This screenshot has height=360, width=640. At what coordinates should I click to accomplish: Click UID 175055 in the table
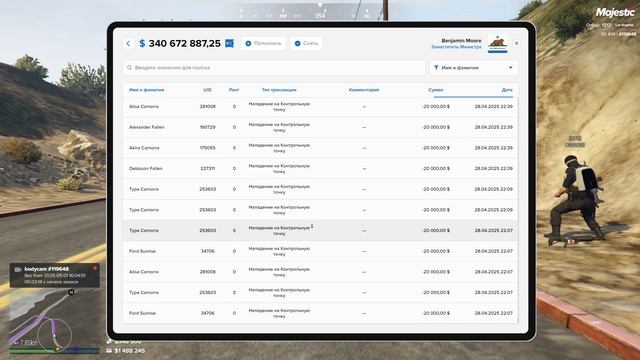tap(207, 148)
